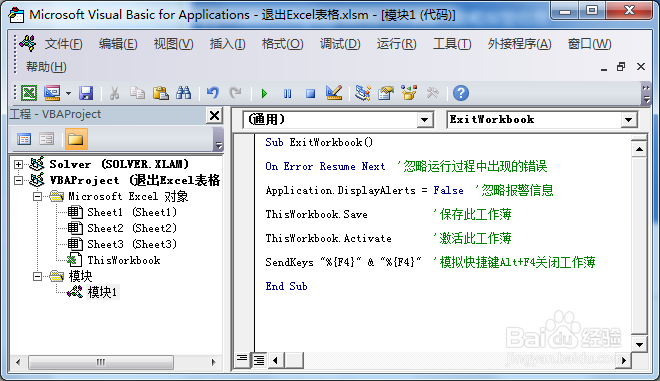
Task: Open the Project Explorer toolbar icon
Action: 362,93
